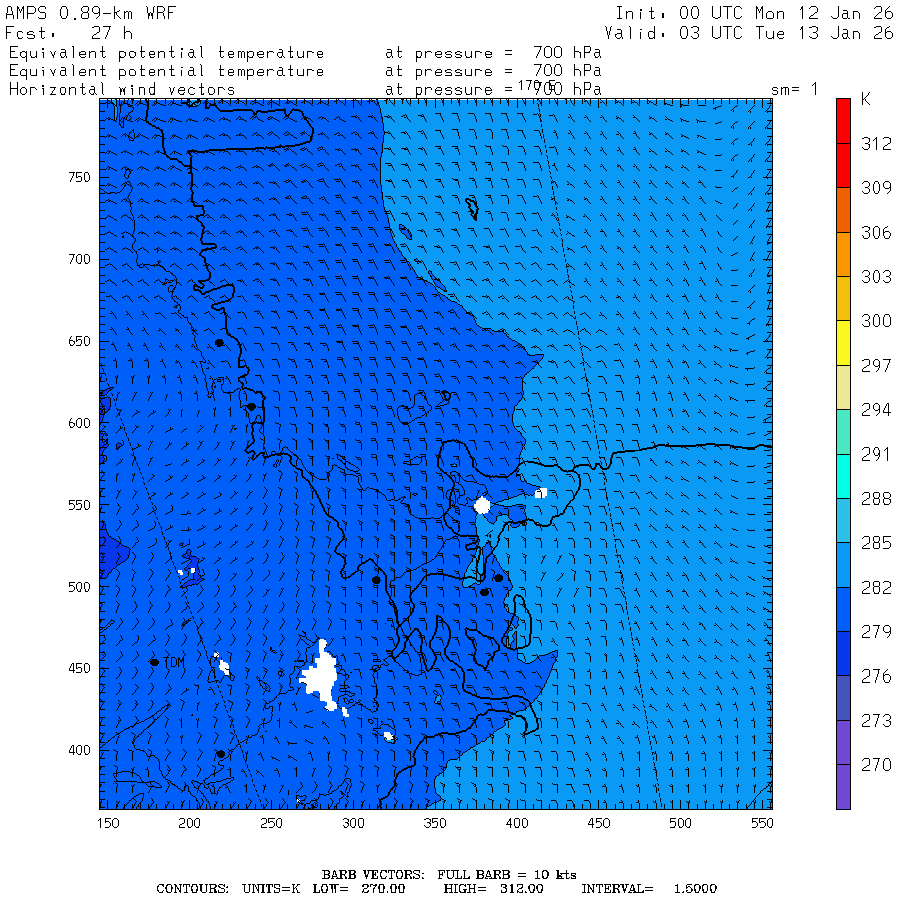Click the 250 tick label on the horizontal axis
900x900 pixels.
(271, 823)
